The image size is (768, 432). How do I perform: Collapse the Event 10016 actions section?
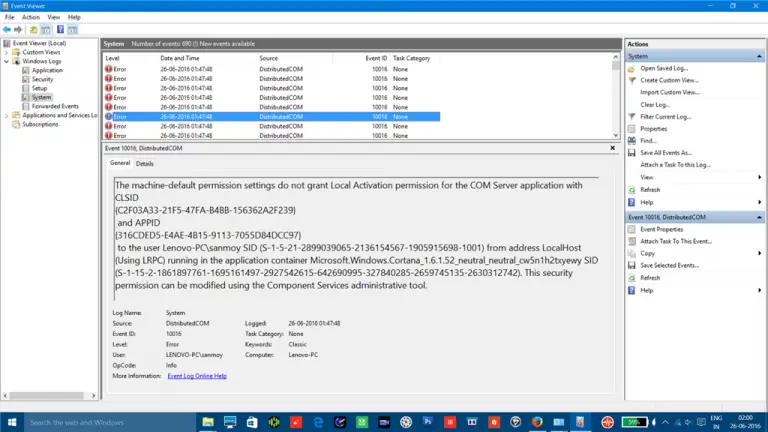[x=759, y=217]
